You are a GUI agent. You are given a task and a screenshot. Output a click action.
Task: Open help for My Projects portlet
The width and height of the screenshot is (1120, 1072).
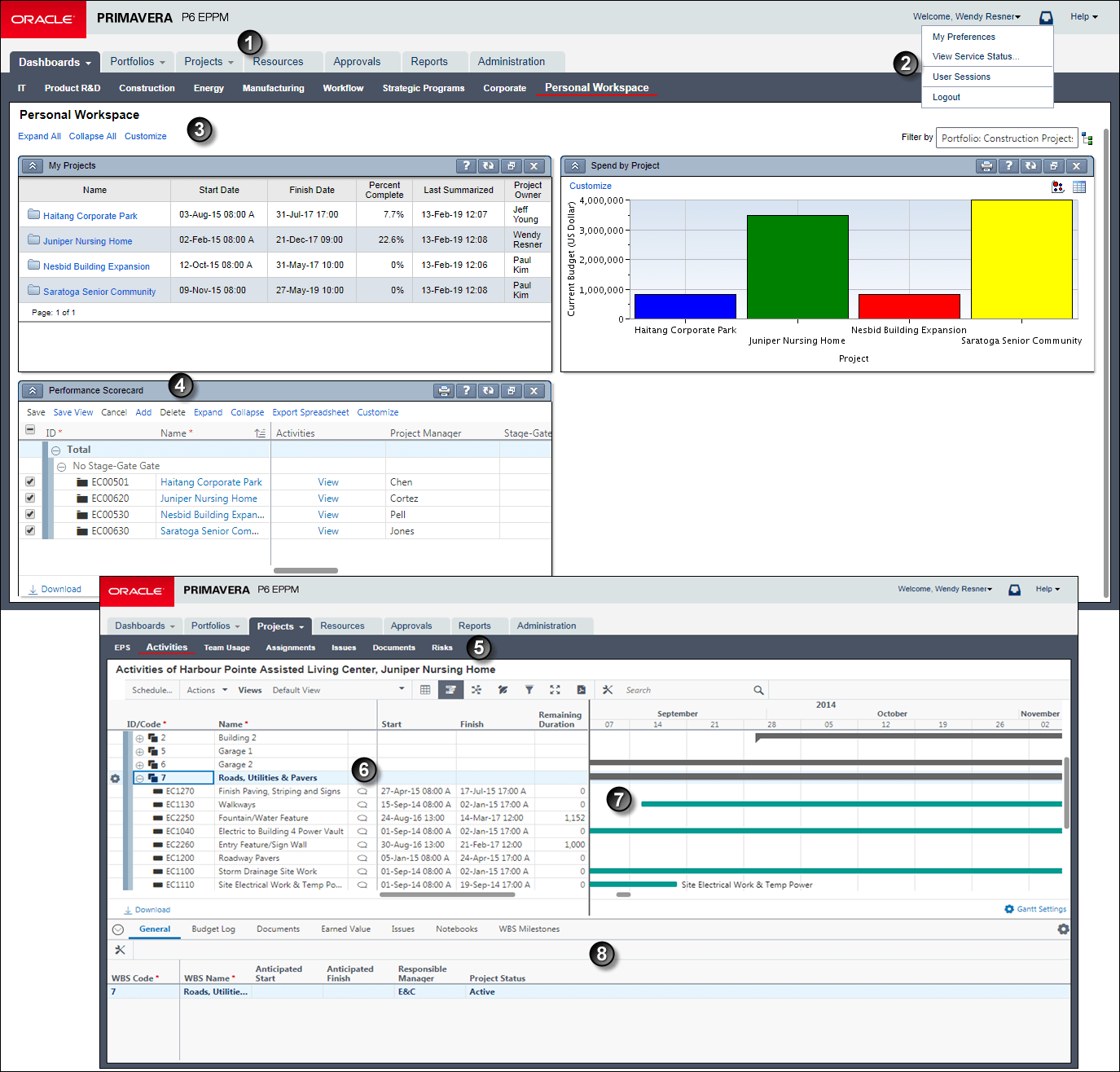click(466, 165)
